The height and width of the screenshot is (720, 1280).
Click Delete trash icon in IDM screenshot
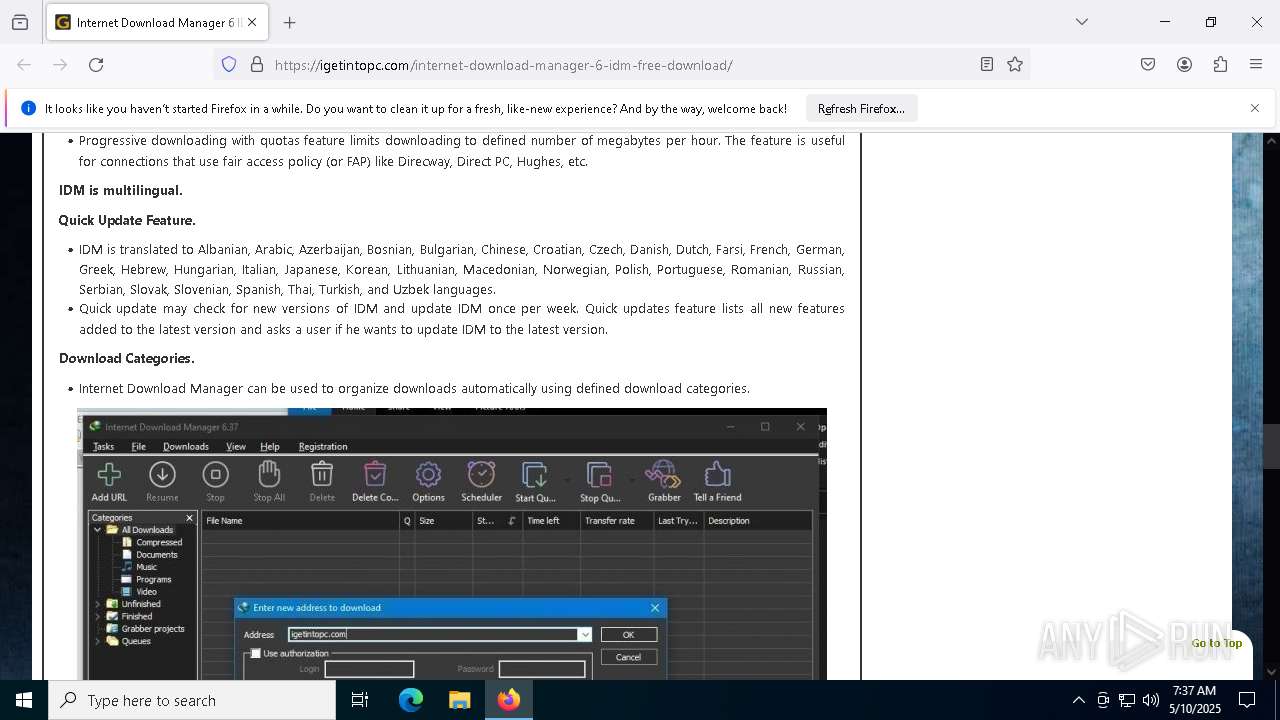point(322,481)
